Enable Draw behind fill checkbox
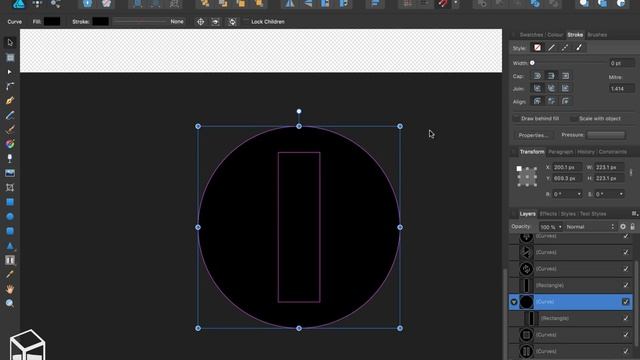Screen dimensions: 640x360 (x=516, y=118)
